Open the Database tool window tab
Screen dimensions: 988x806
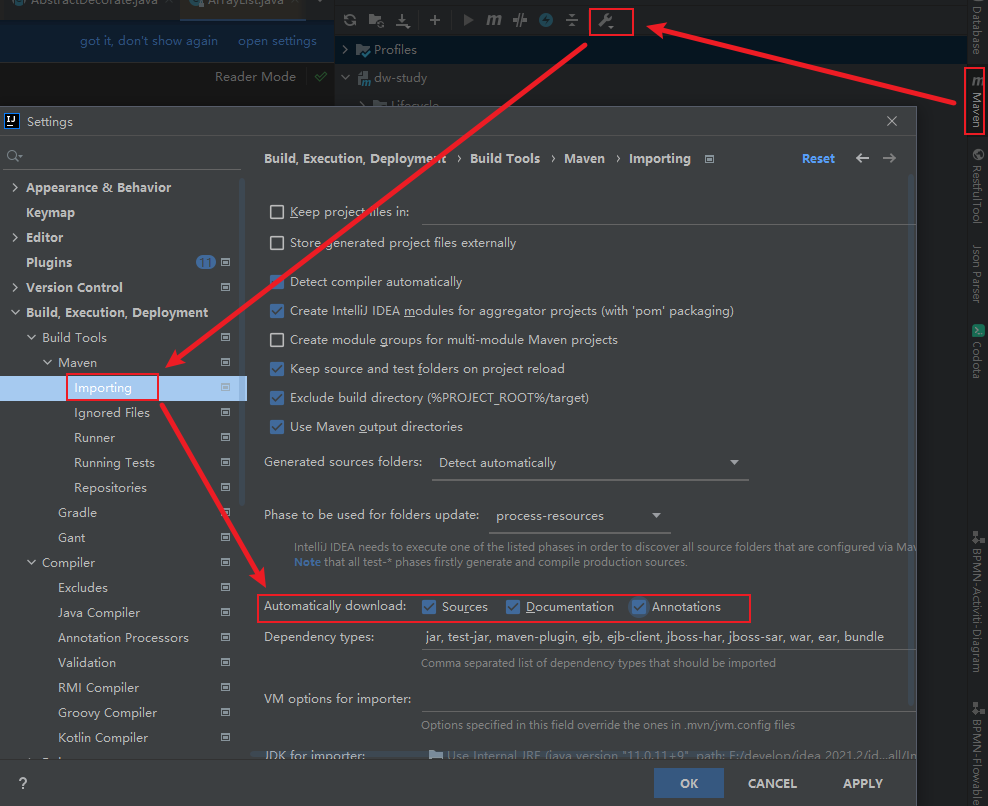[x=976, y=27]
